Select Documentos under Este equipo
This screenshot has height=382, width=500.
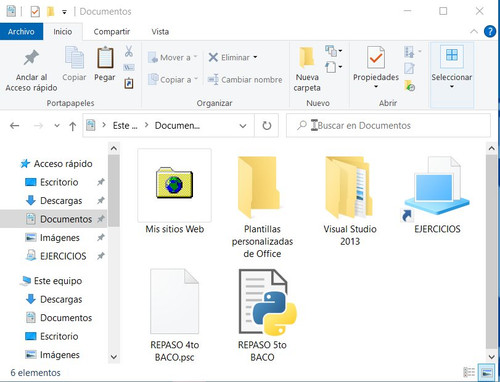click(66, 318)
